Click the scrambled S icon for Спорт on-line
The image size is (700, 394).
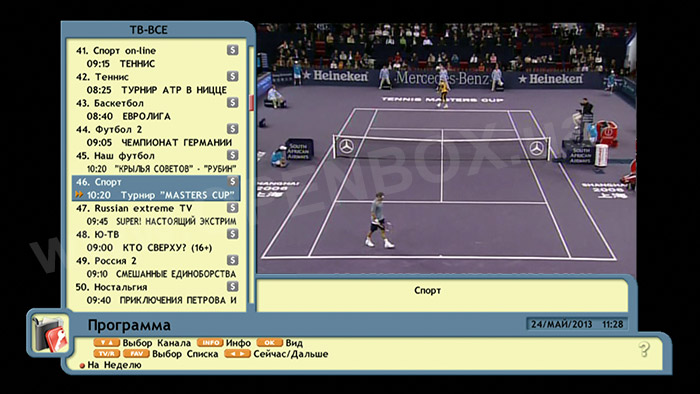pyautogui.click(x=232, y=50)
